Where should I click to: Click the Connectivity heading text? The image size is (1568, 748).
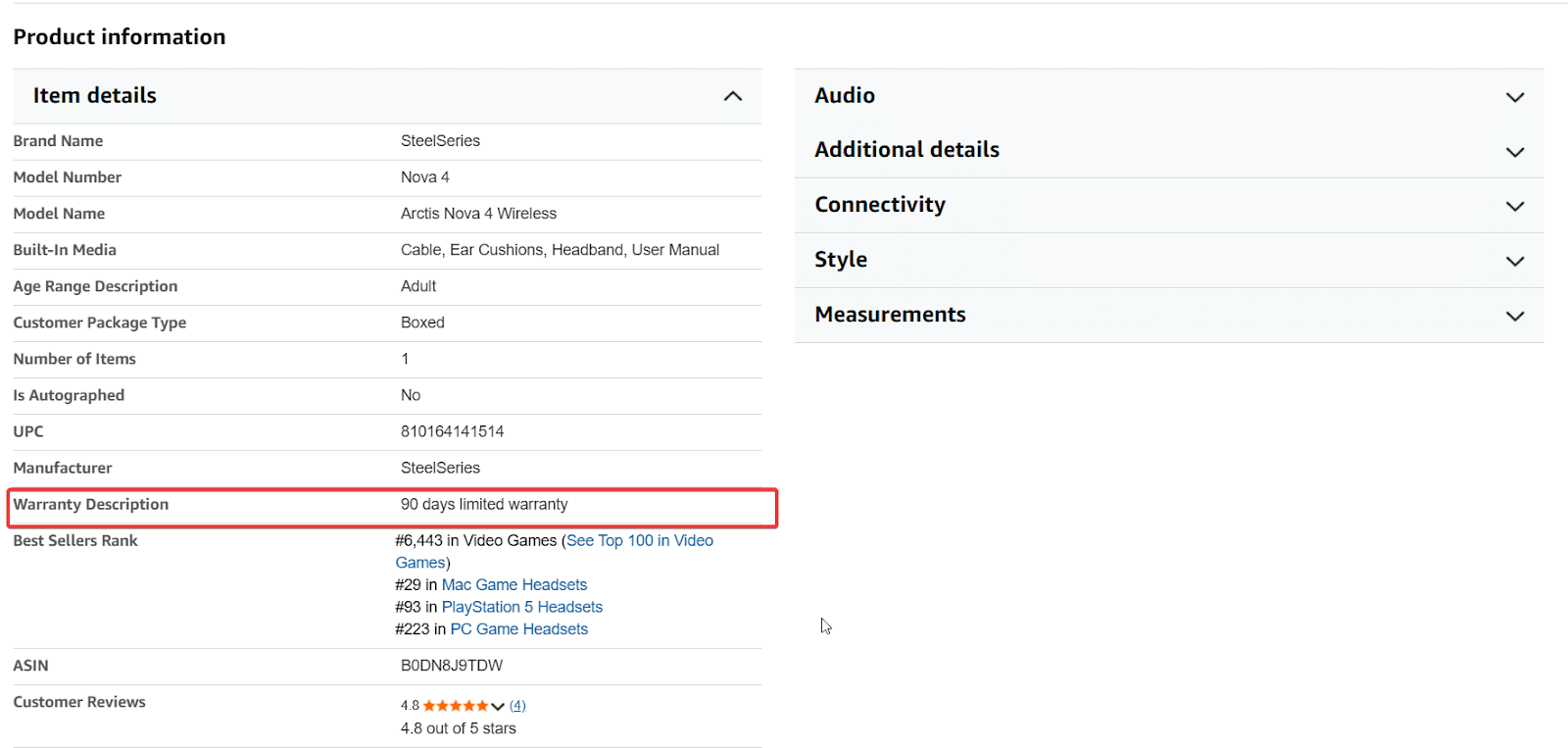[880, 205]
